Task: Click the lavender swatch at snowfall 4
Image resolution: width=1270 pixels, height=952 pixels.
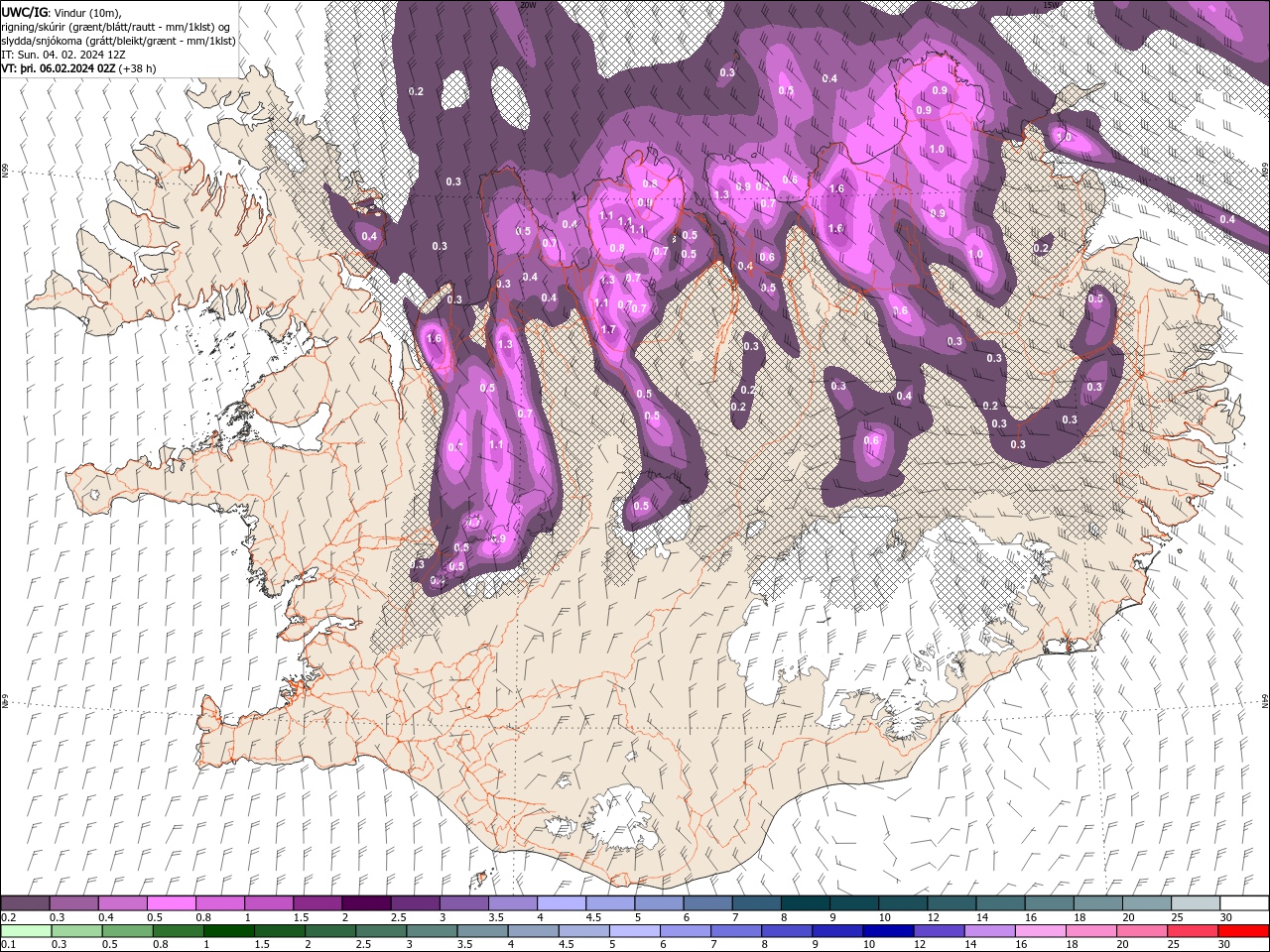Action: 561,903
